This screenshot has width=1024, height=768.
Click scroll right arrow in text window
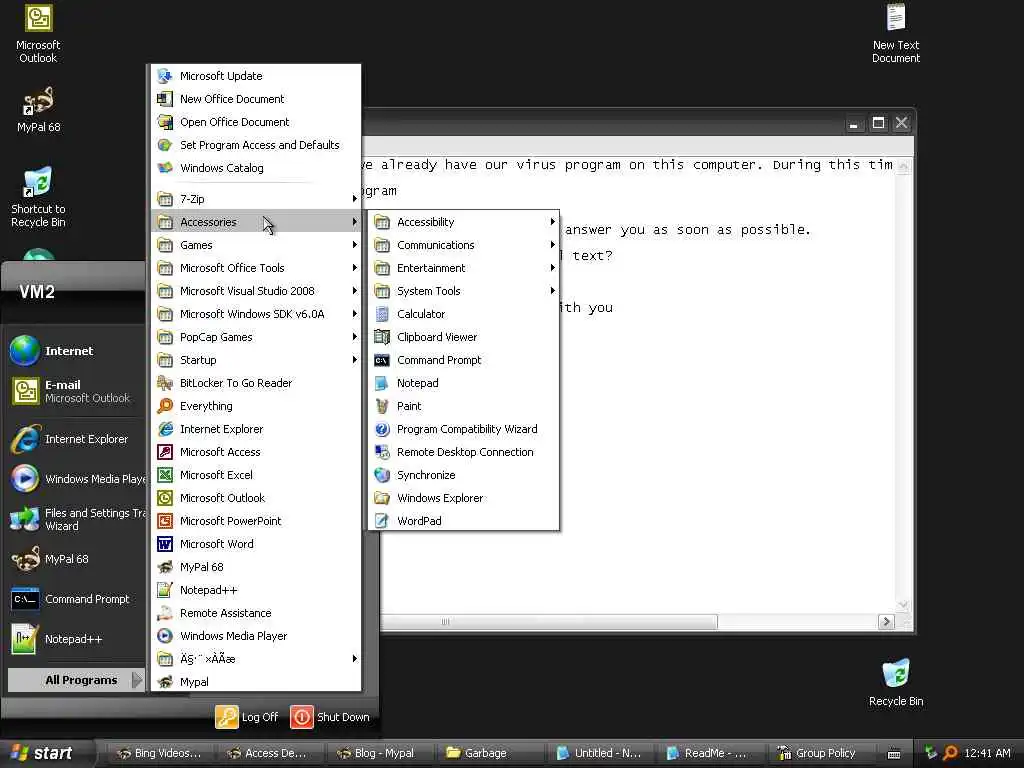click(886, 622)
